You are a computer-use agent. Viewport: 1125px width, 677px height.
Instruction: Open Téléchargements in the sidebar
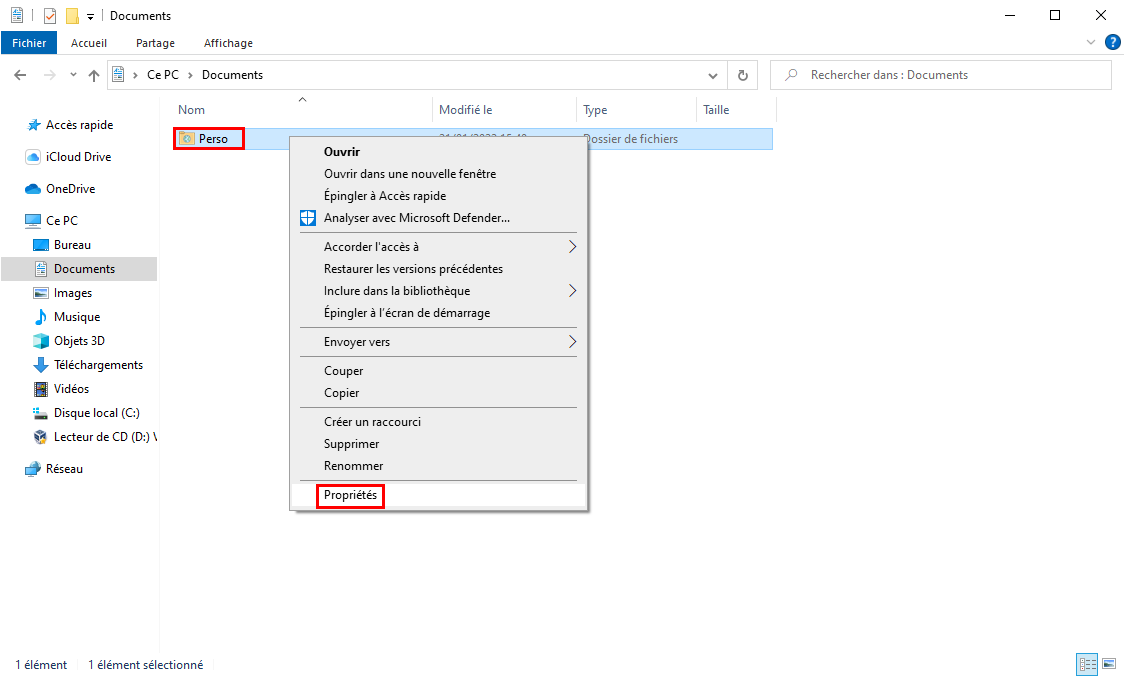(88, 365)
